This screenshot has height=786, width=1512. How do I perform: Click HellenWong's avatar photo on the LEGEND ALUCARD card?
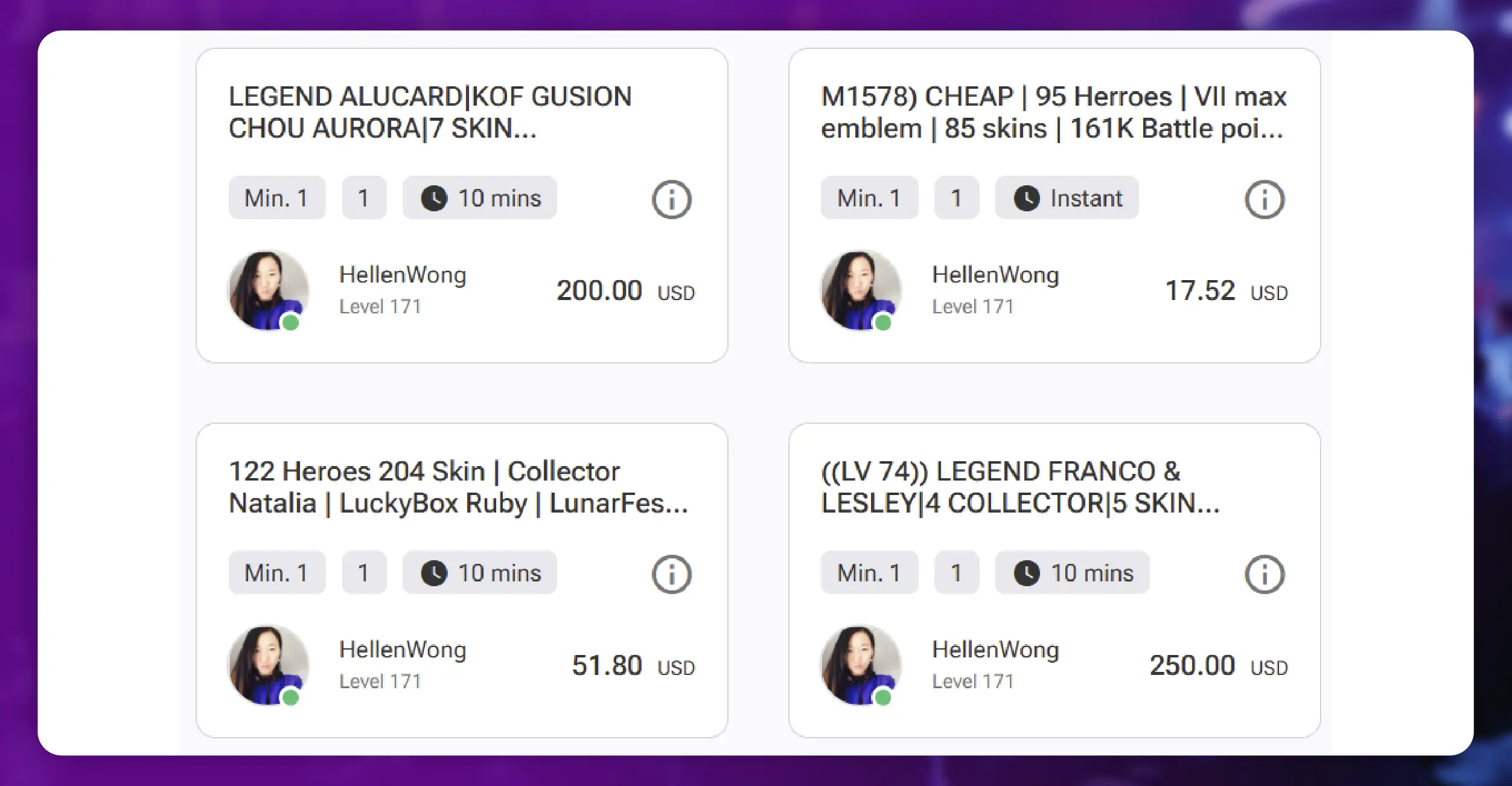click(266, 290)
